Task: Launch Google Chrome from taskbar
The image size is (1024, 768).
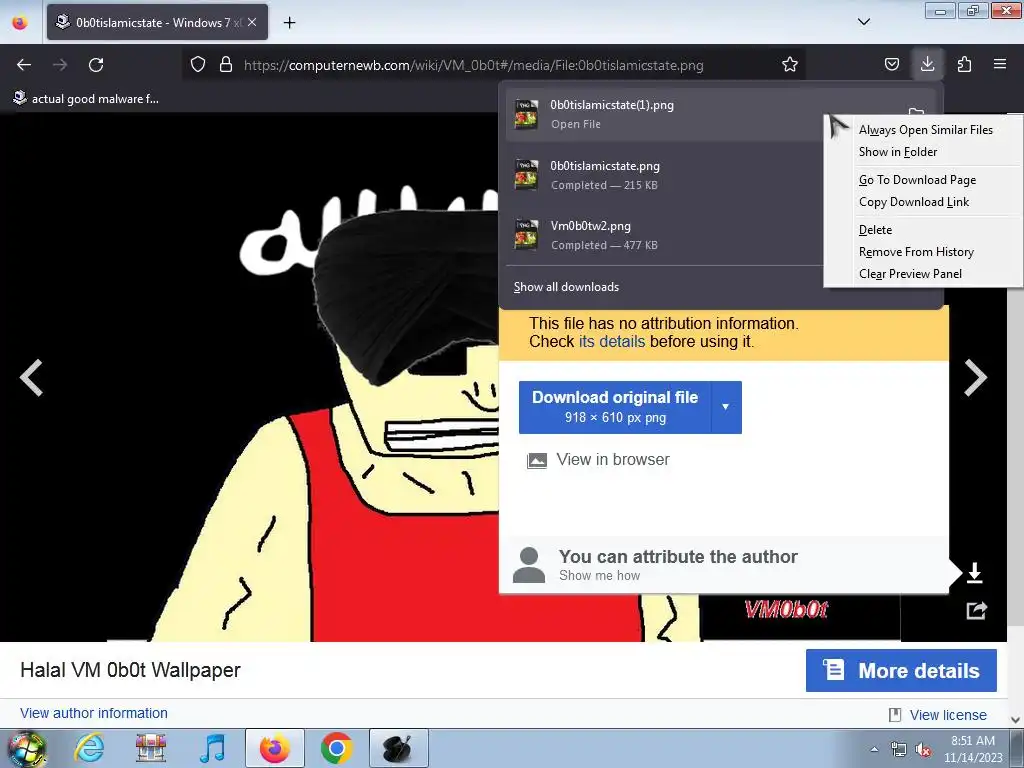Action: (337, 748)
